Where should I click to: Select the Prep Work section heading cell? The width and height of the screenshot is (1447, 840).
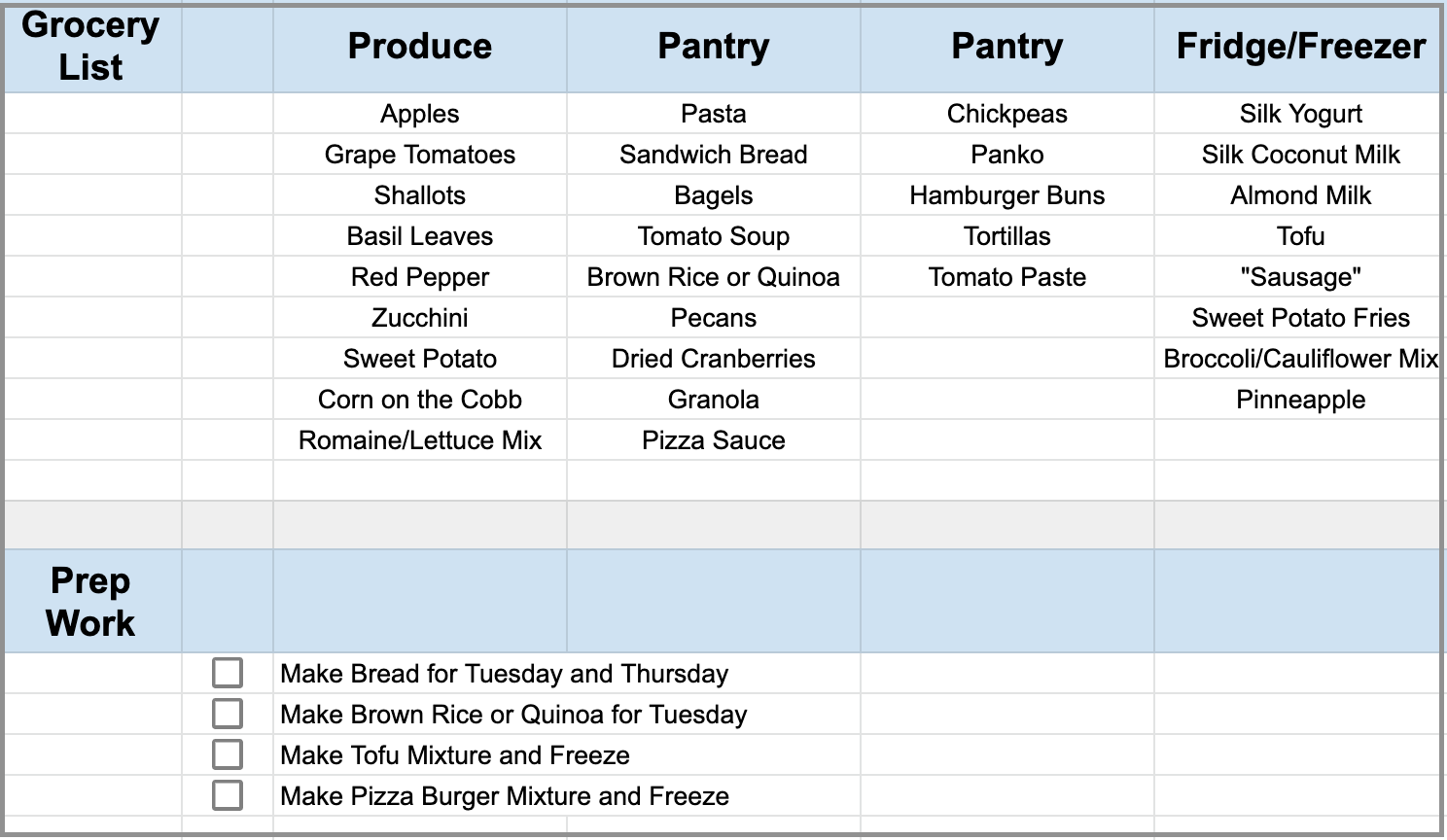pos(90,602)
